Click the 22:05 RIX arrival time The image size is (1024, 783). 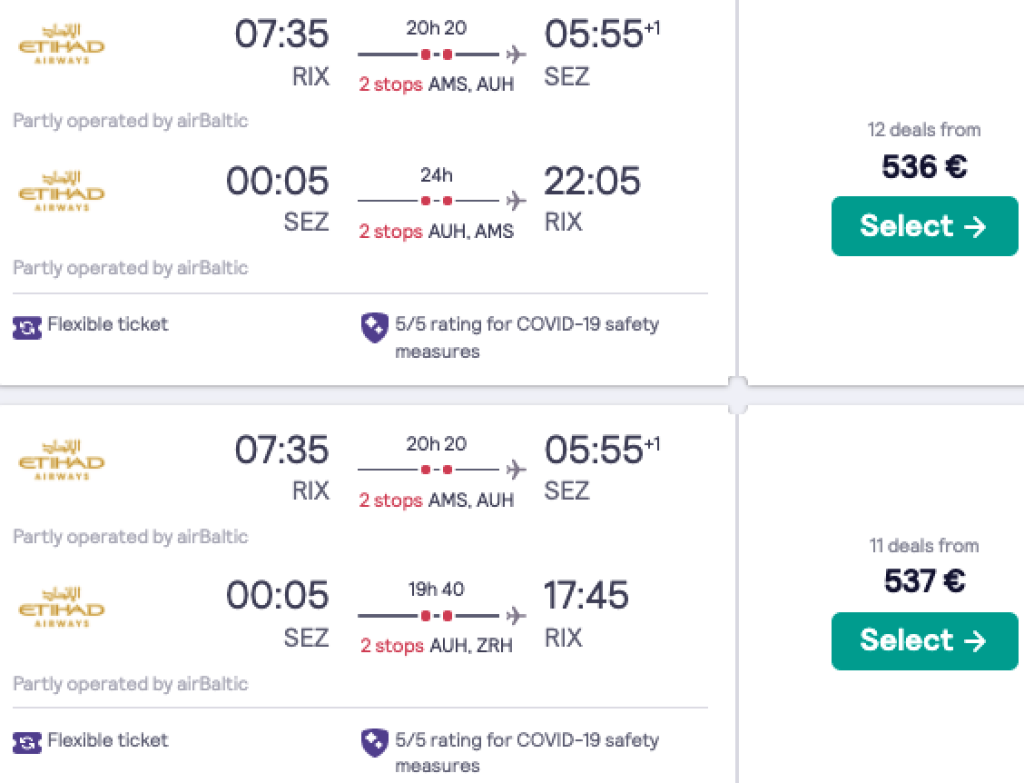tap(592, 182)
